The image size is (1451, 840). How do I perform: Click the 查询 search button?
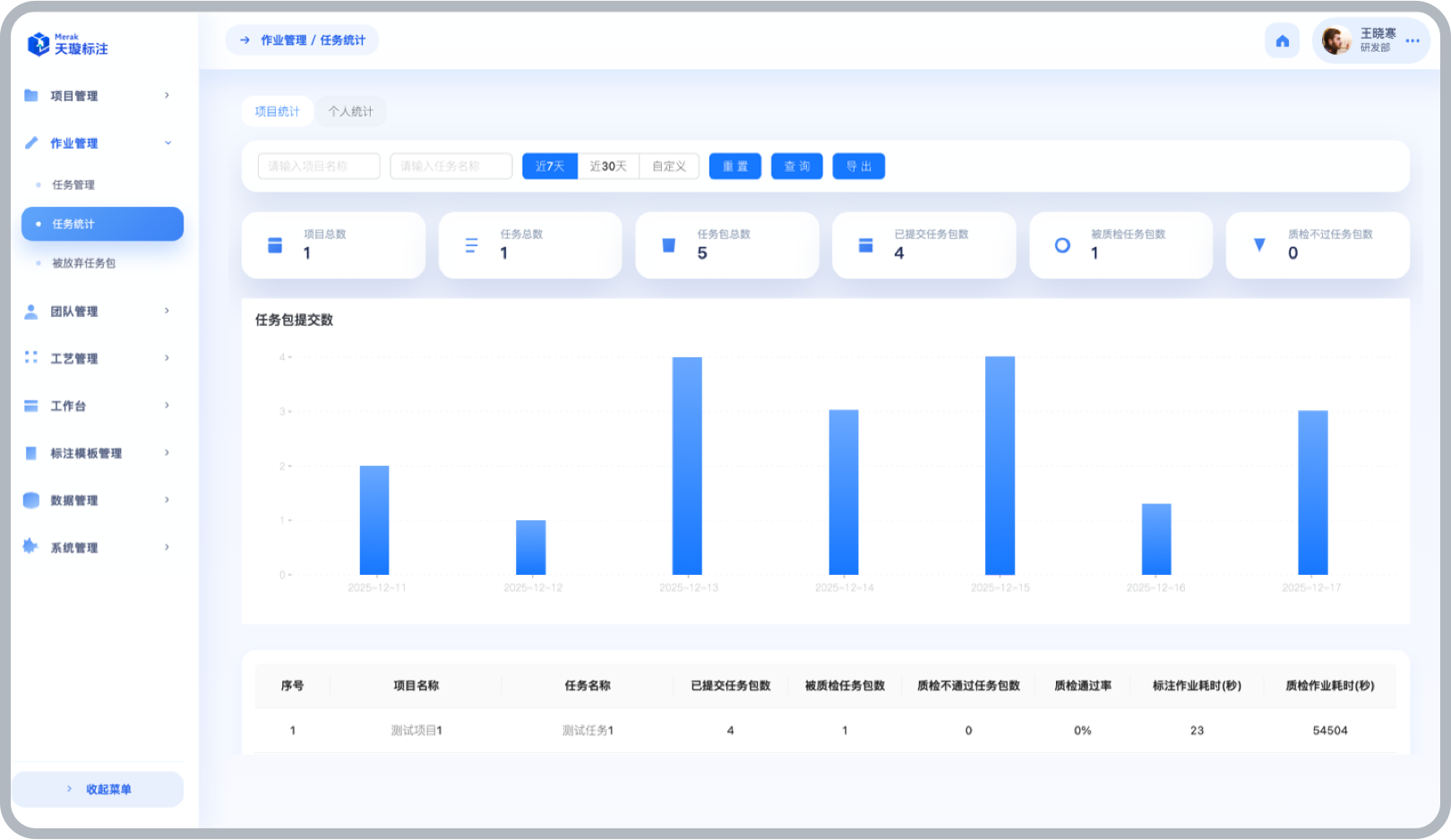point(796,167)
